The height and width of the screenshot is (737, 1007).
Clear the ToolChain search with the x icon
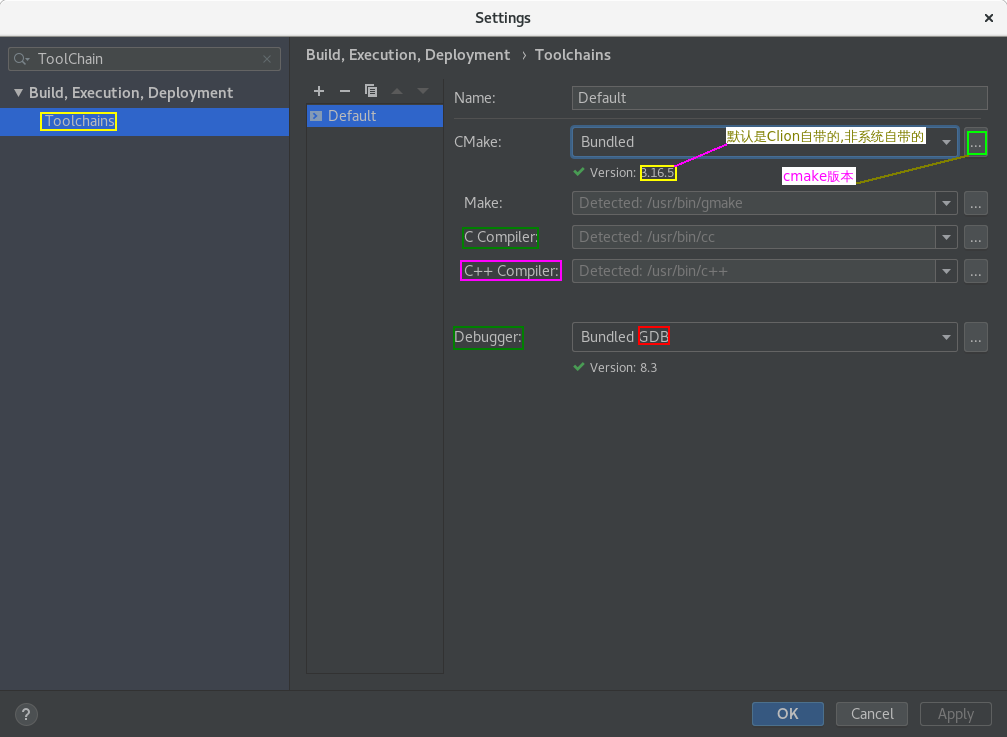click(267, 59)
